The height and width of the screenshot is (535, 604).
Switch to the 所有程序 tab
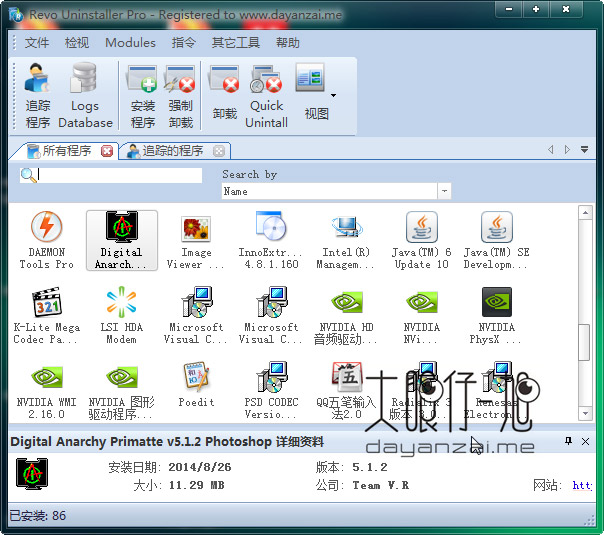point(65,151)
